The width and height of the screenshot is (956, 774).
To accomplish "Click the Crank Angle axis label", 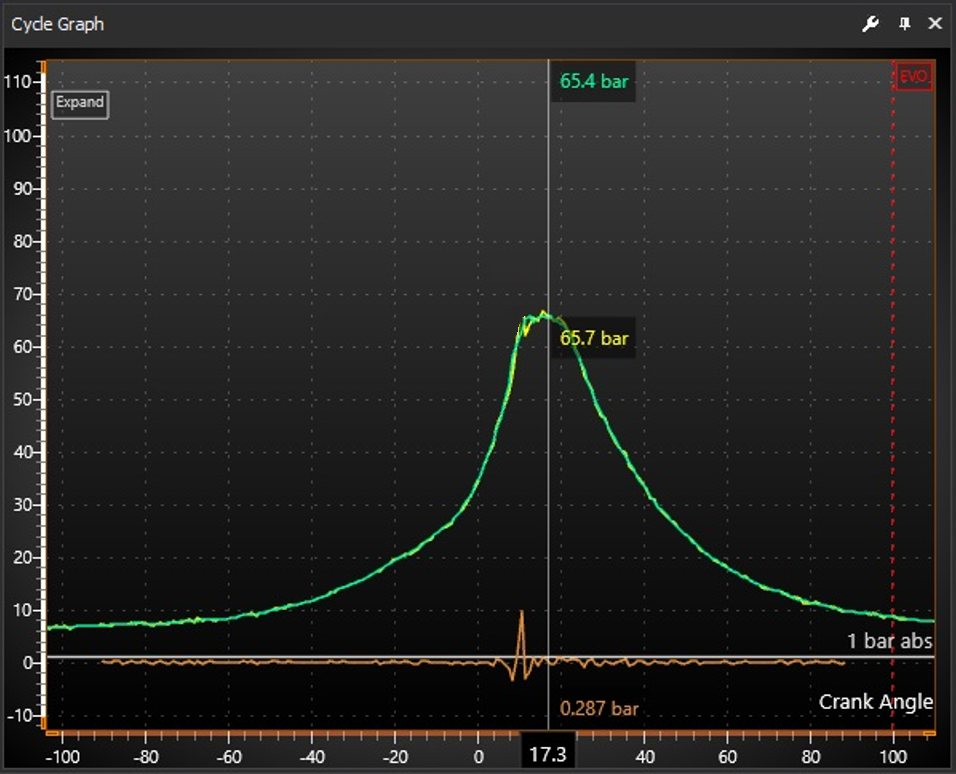I will point(875,702).
